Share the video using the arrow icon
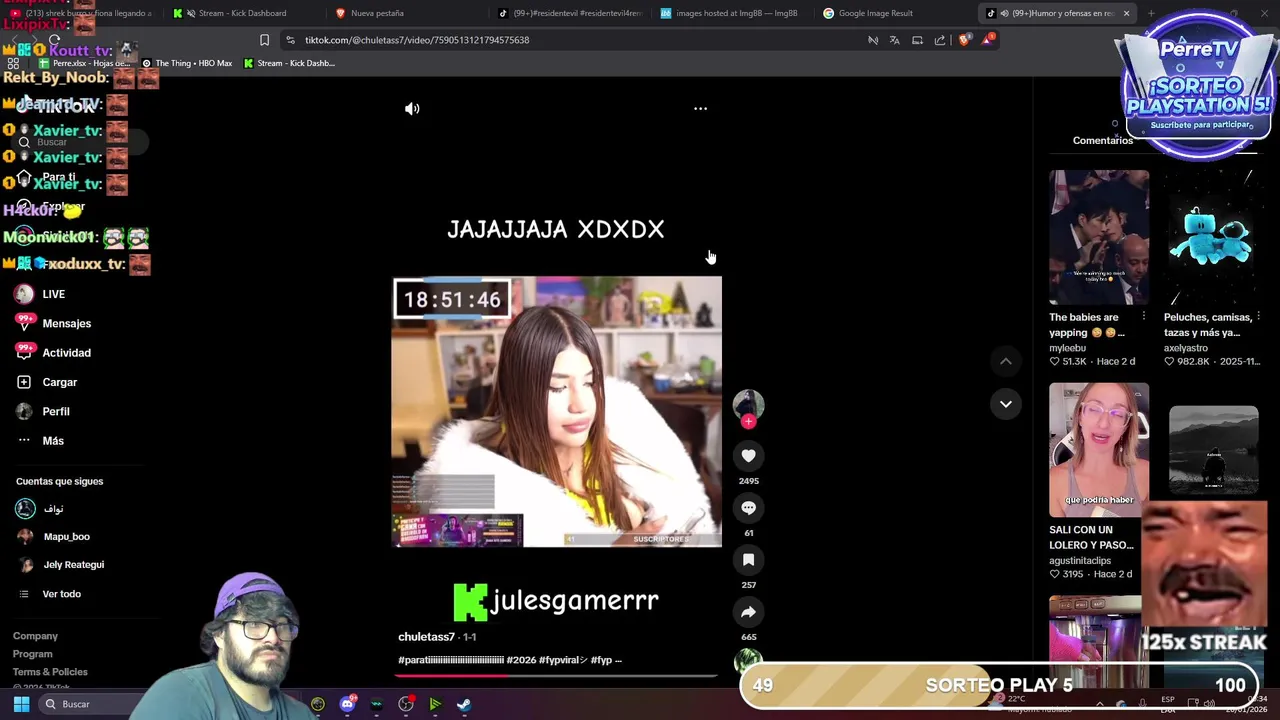Viewport: 1280px width, 720px height. click(x=748, y=612)
